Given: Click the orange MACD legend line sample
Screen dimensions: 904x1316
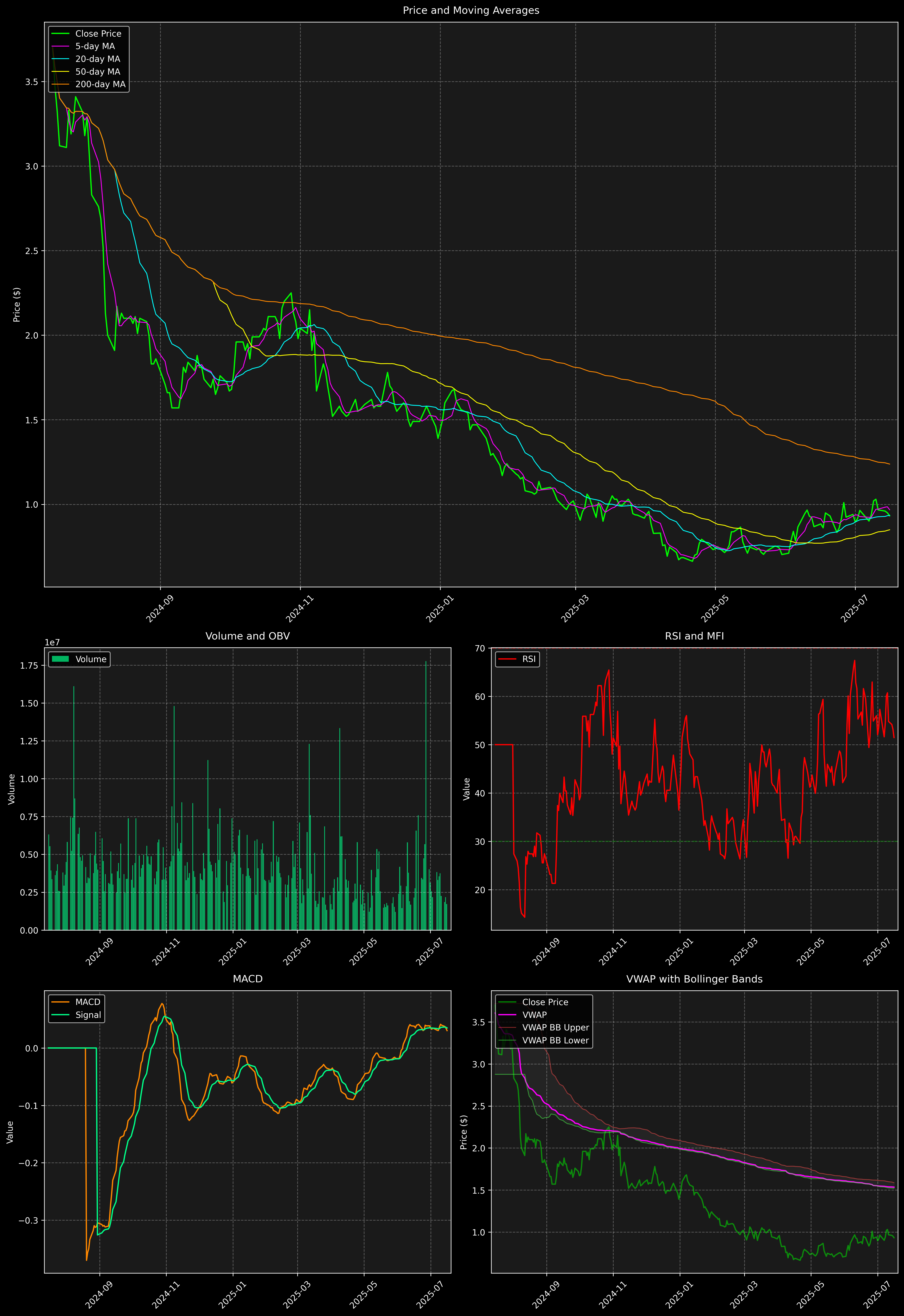Looking at the screenshot, I should (60, 1002).
